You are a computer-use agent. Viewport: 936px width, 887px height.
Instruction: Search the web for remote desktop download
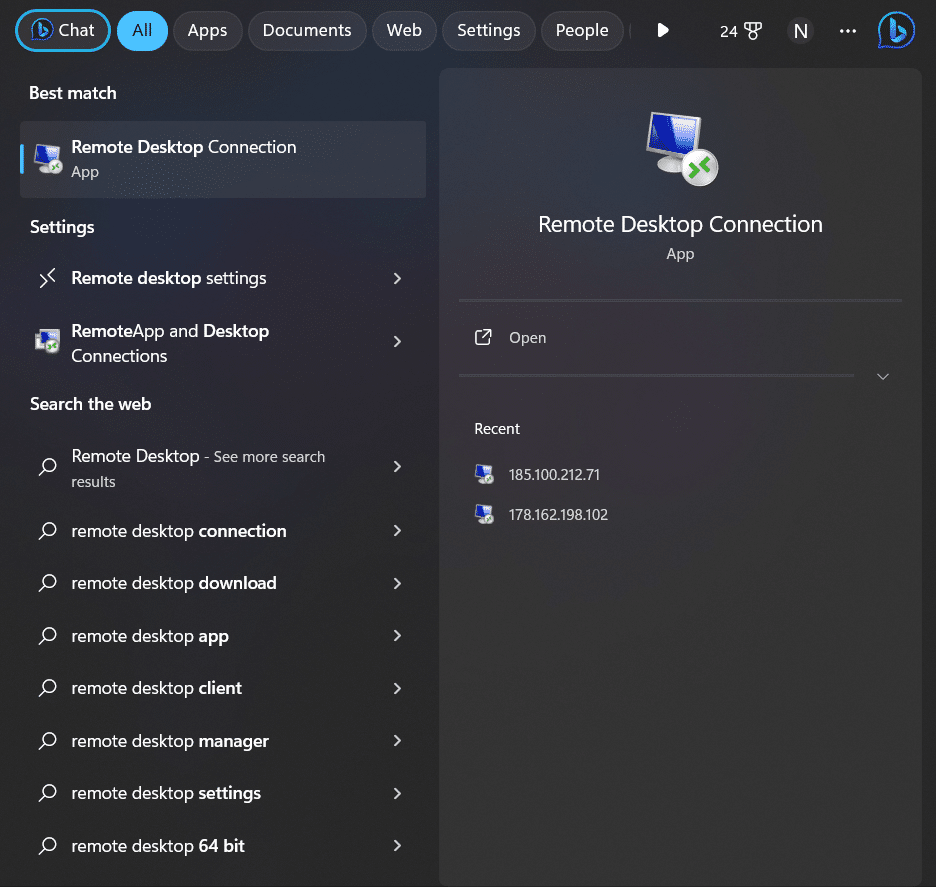pos(223,583)
